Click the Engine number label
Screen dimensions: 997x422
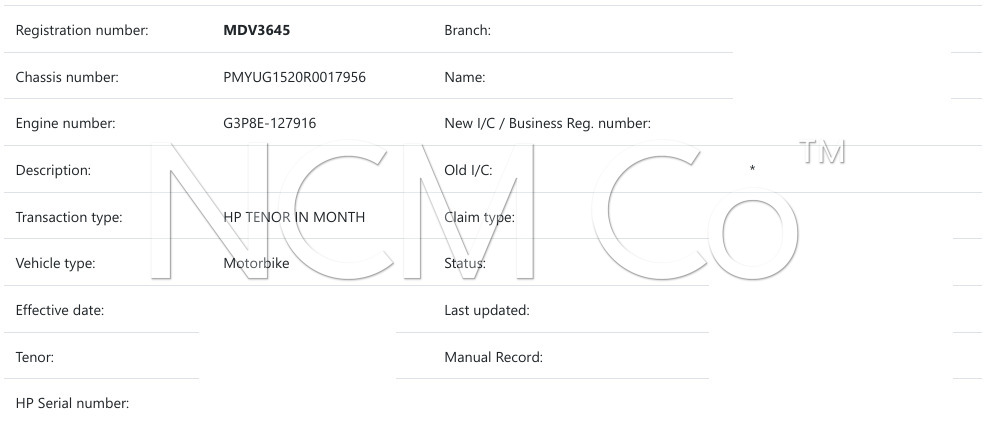pos(65,124)
